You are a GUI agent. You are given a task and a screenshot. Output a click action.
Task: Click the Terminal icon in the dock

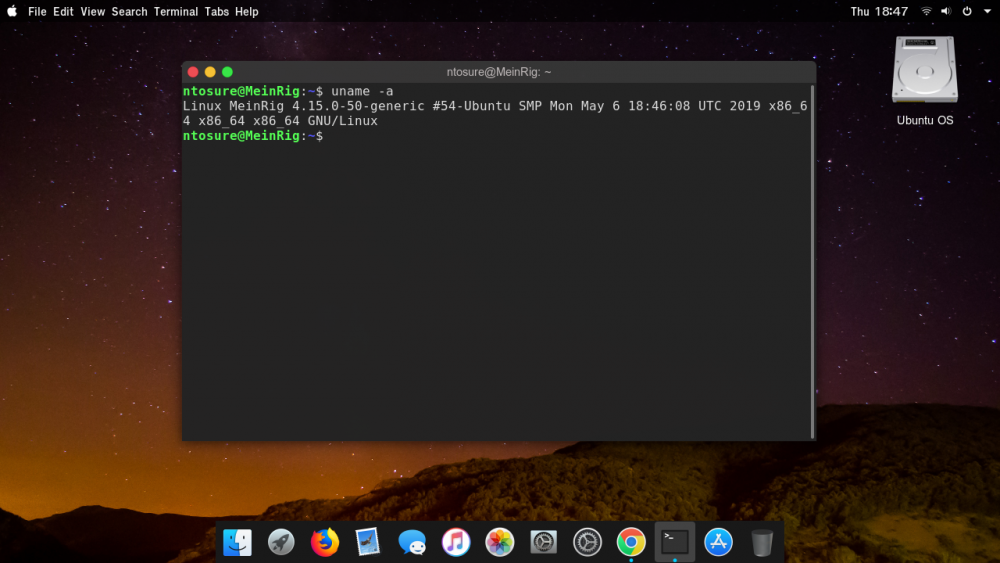click(x=675, y=542)
